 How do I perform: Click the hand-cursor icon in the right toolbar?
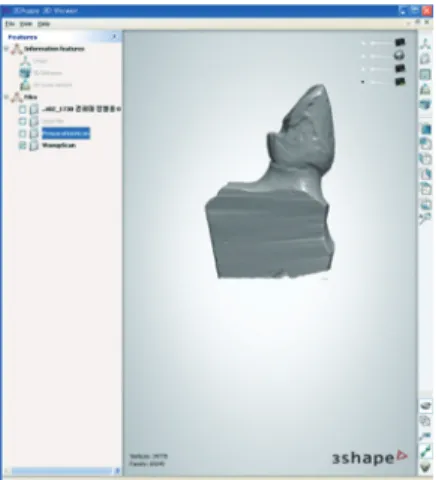coord(425,159)
